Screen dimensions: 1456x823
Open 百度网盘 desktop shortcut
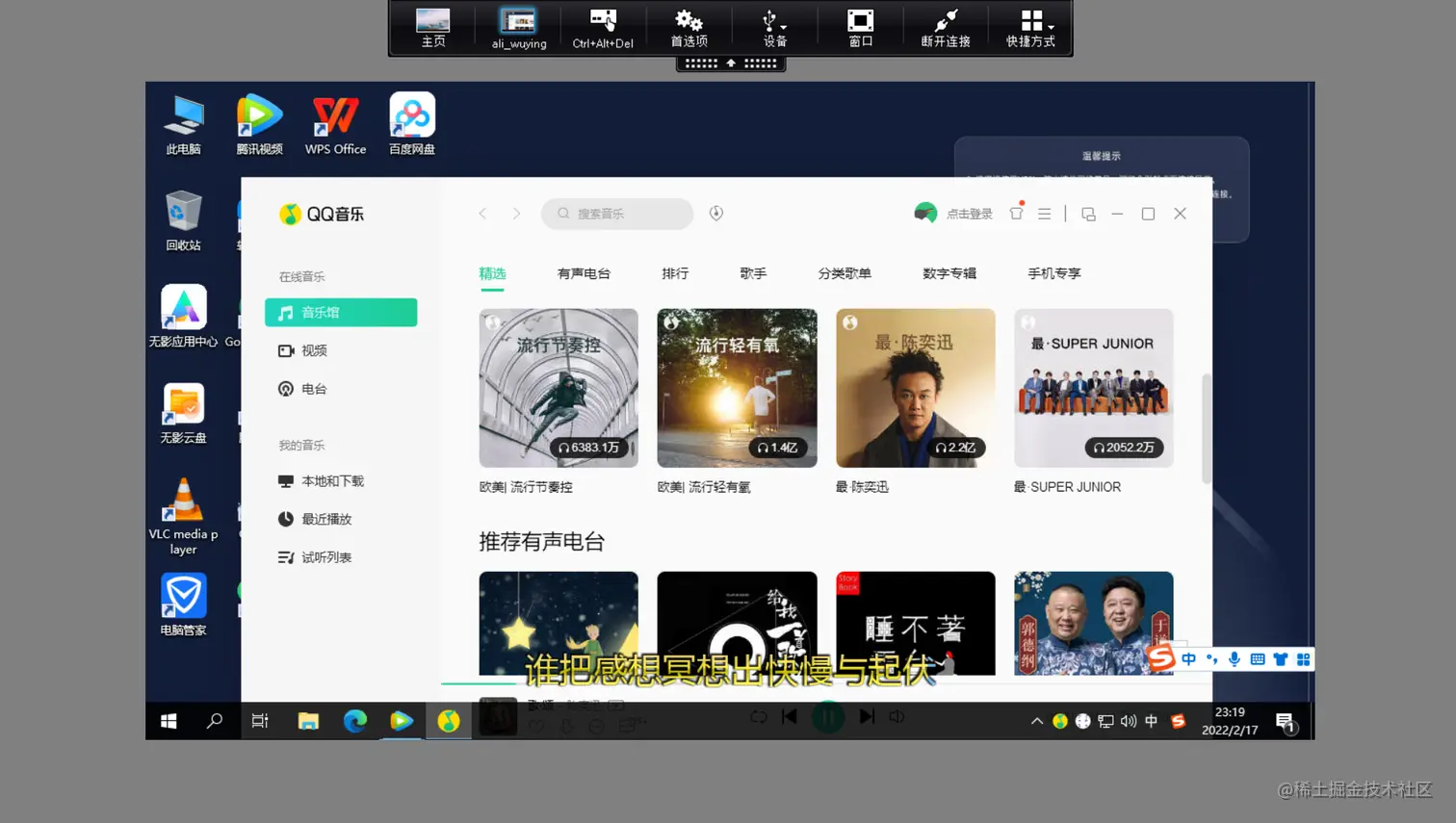tap(412, 125)
